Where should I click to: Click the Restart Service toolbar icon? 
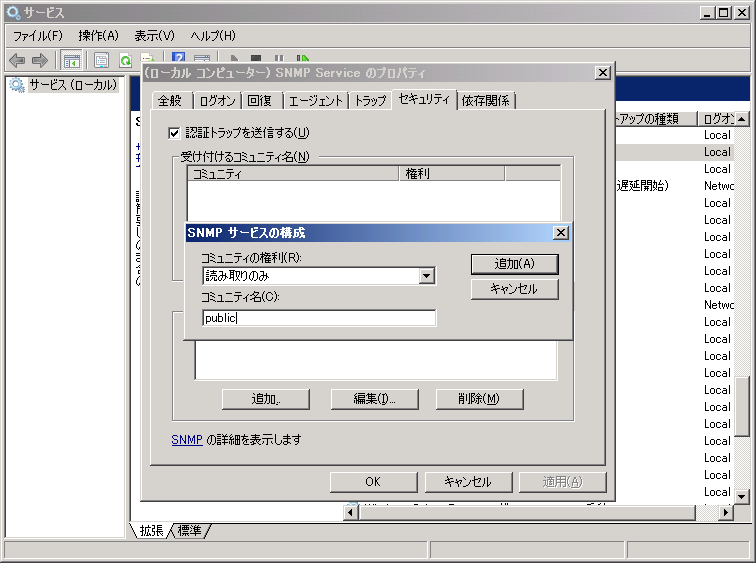click(x=302, y=58)
